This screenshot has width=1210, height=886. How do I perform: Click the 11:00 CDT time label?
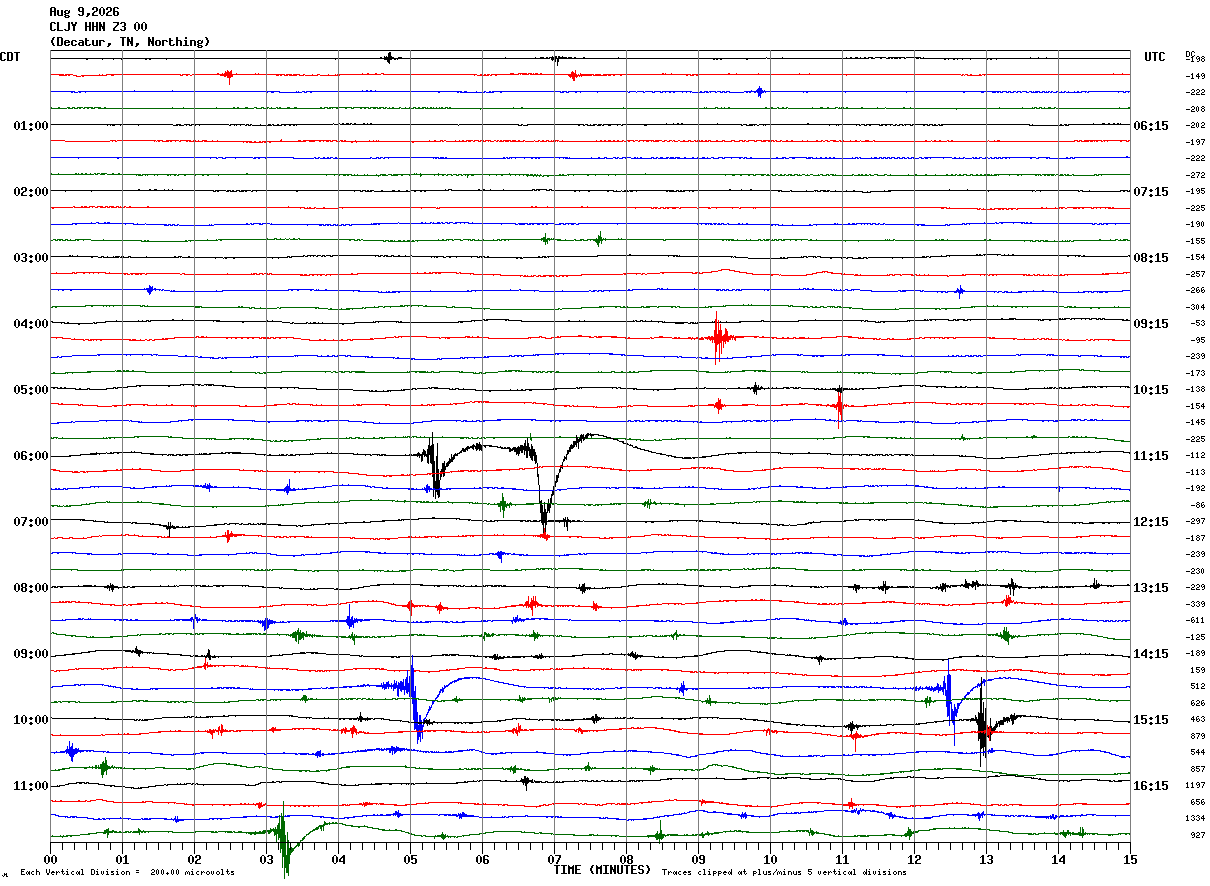click(x=31, y=786)
